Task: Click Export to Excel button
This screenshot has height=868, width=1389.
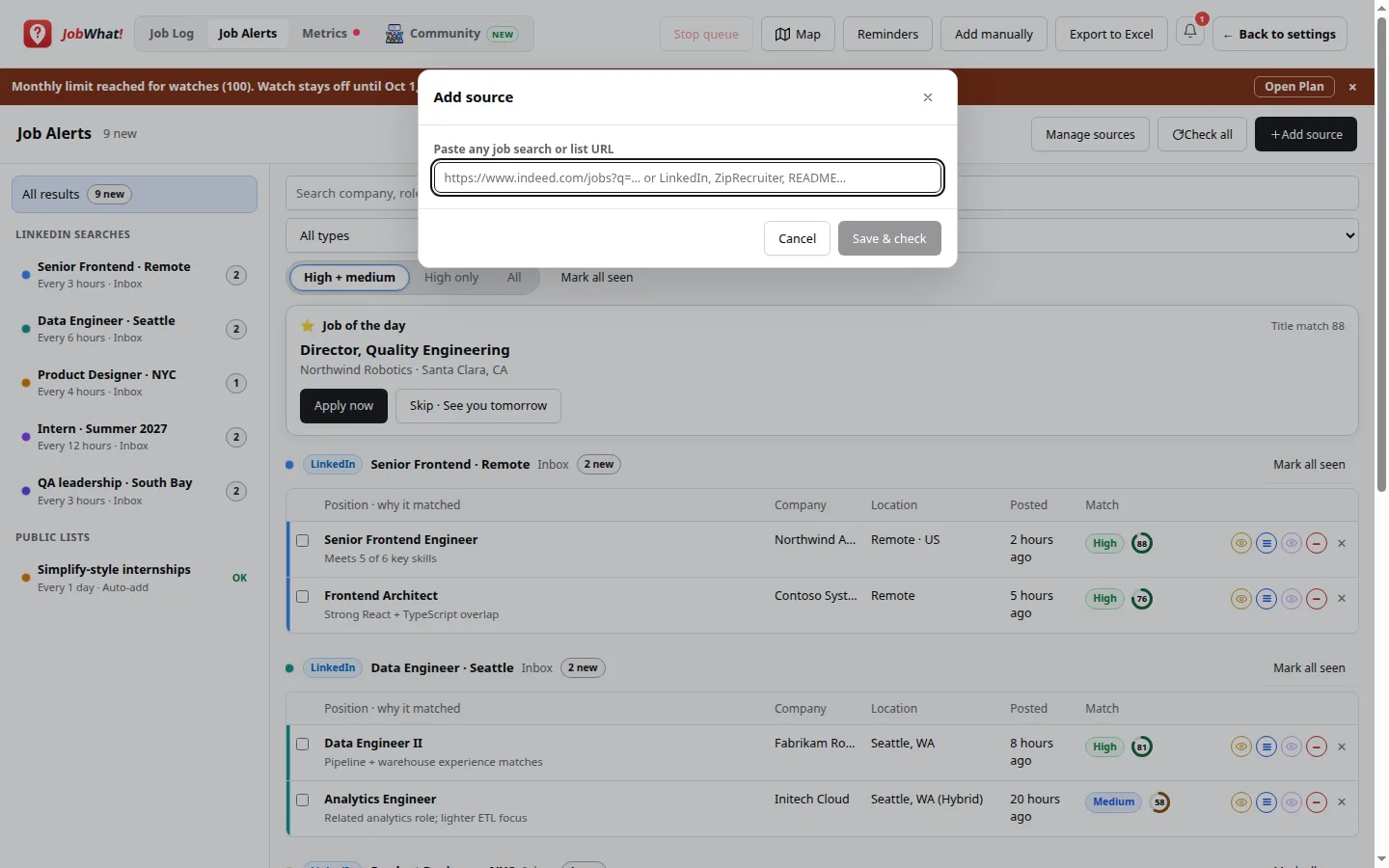Action: pos(1111,34)
